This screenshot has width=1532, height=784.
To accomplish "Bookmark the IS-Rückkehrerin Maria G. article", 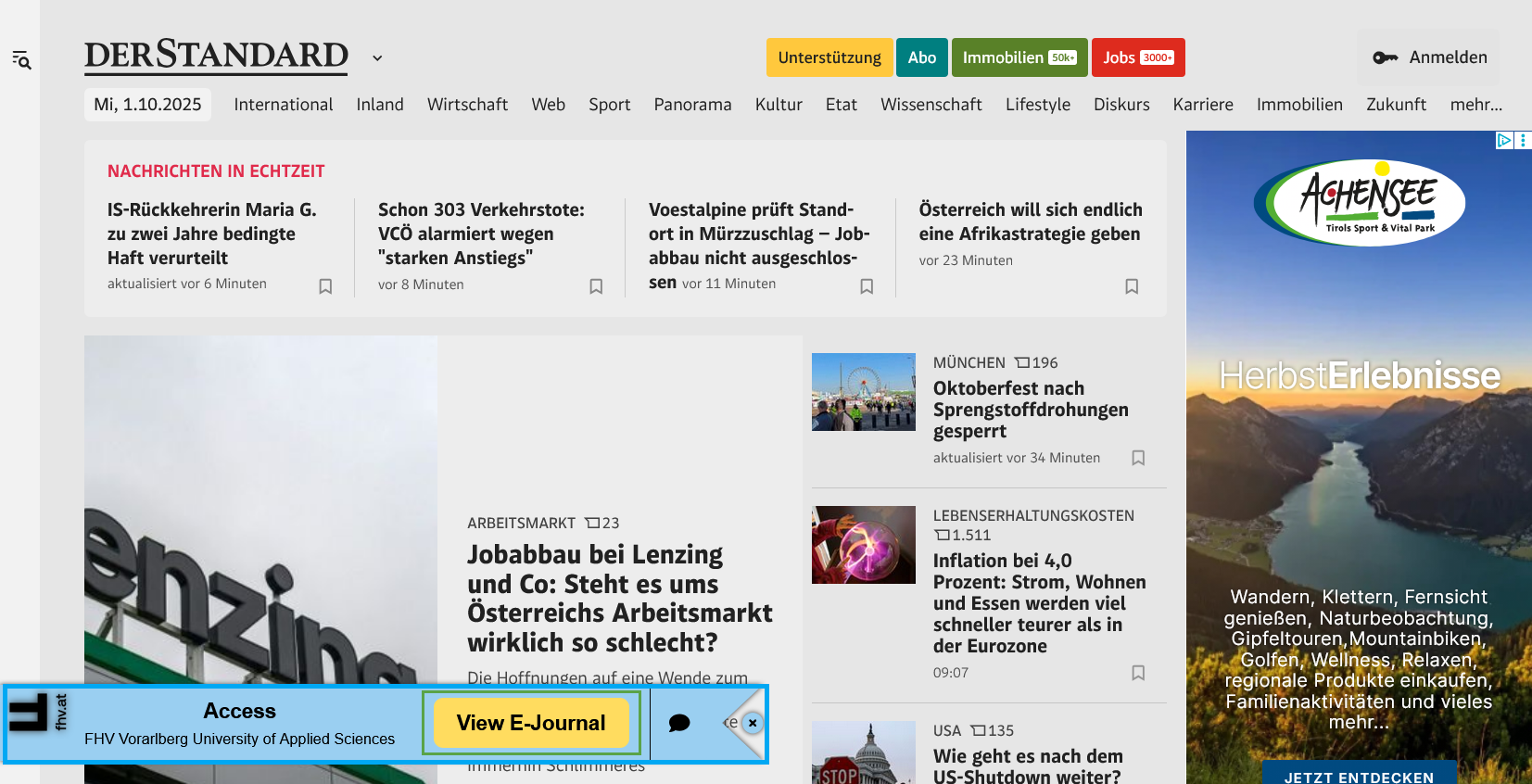I will [x=325, y=286].
